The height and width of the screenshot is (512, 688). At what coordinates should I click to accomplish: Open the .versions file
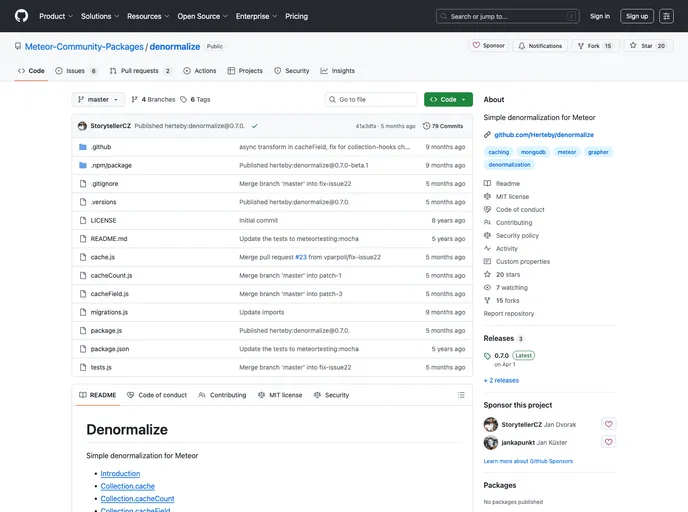[104, 202]
